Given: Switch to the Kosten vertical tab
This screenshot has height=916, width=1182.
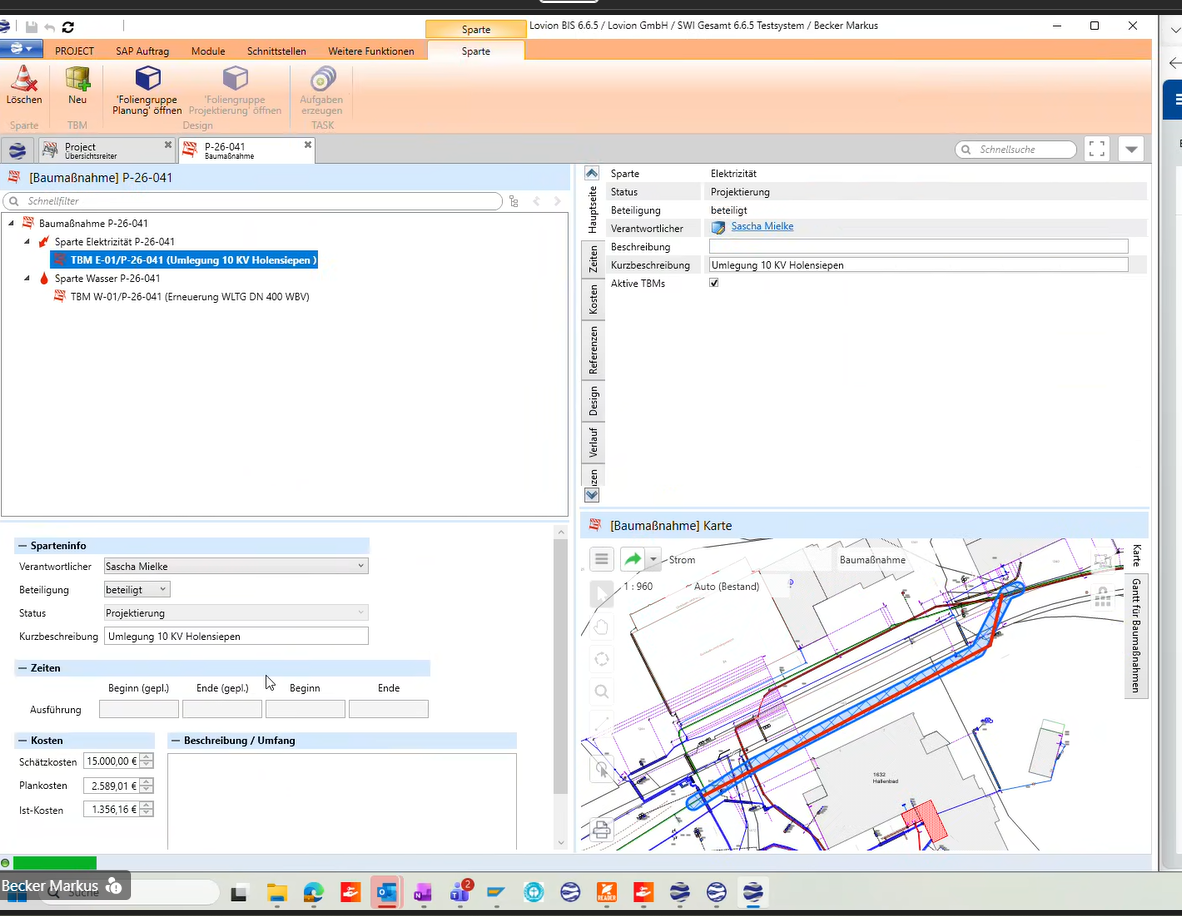Looking at the screenshot, I should (x=593, y=299).
